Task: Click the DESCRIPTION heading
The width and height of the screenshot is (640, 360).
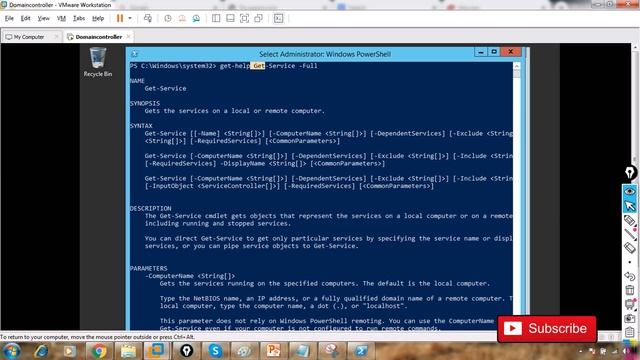Action: [151, 208]
